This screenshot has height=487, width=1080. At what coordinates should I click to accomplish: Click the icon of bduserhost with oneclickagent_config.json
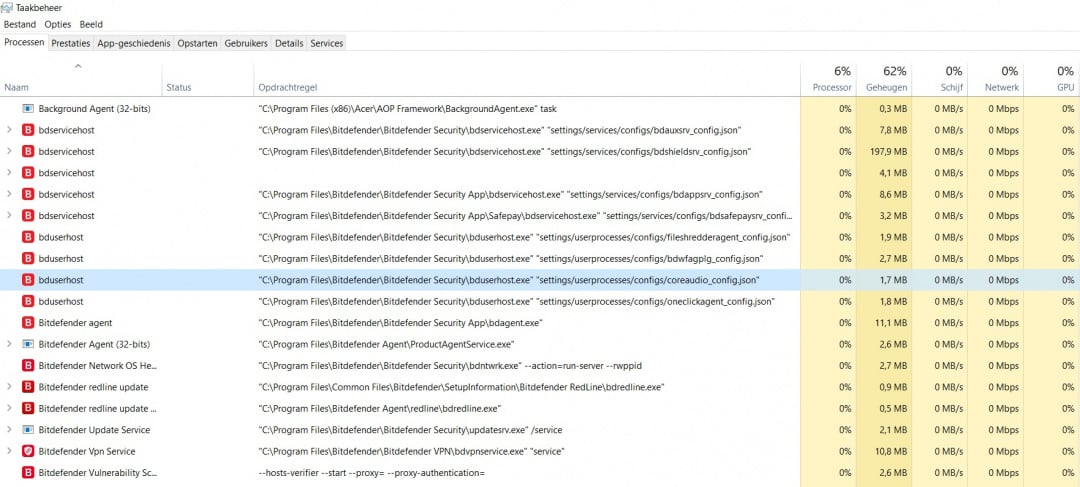(x=28, y=302)
